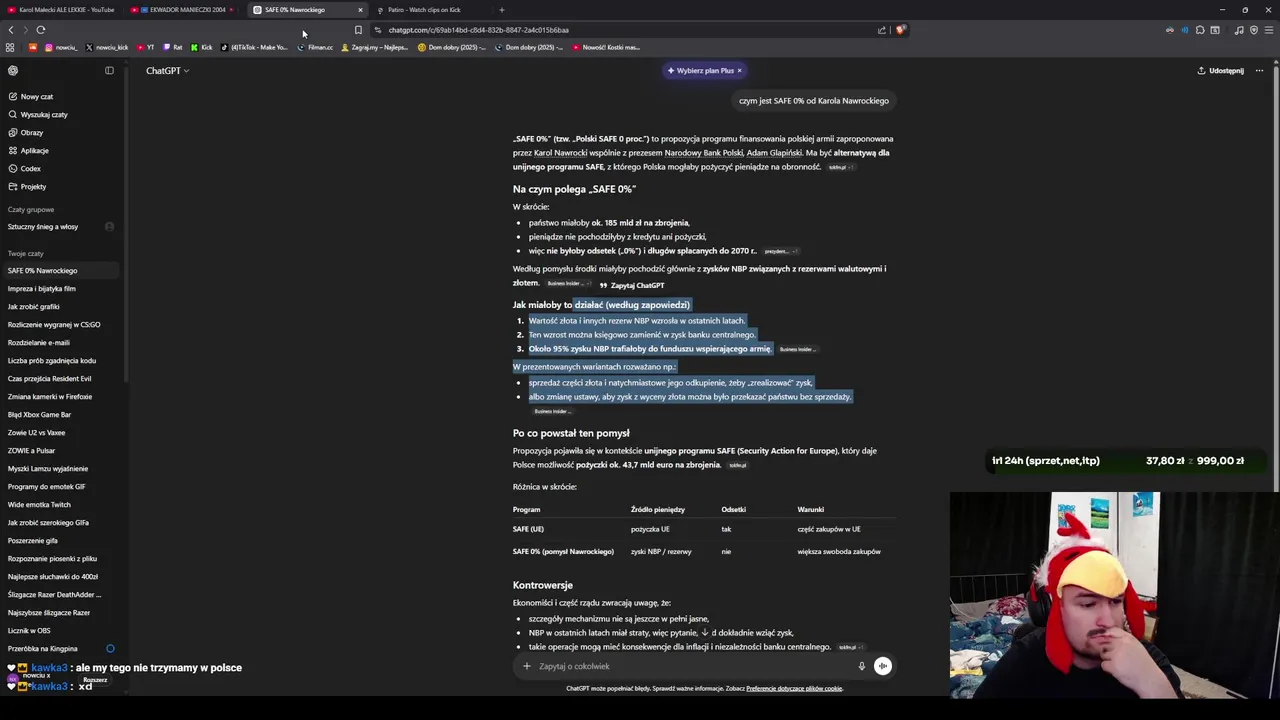The width and height of the screenshot is (1280, 720).
Task: Click the address bar URL
Action: pos(478,30)
